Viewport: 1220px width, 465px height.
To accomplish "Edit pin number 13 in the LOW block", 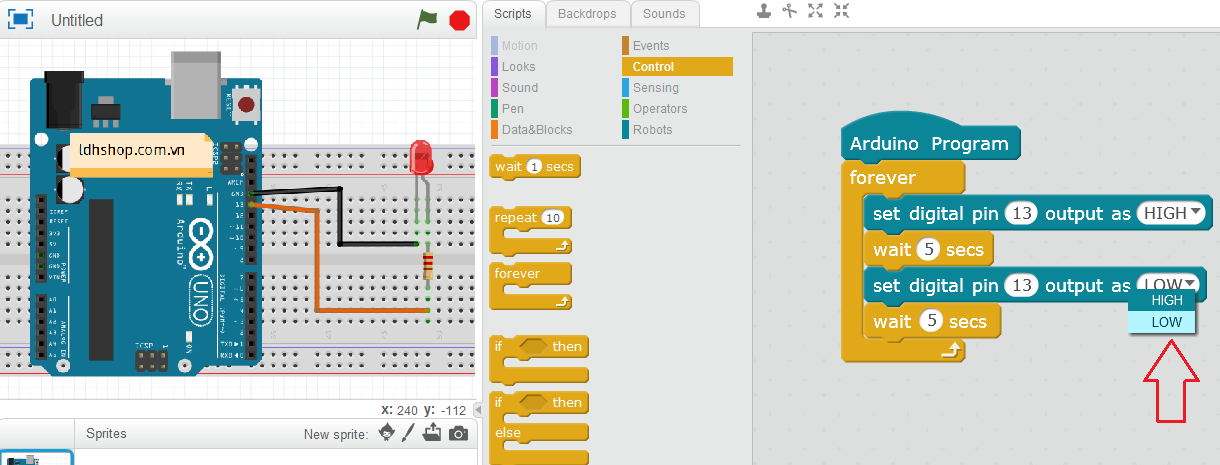I will pos(1021,285).
